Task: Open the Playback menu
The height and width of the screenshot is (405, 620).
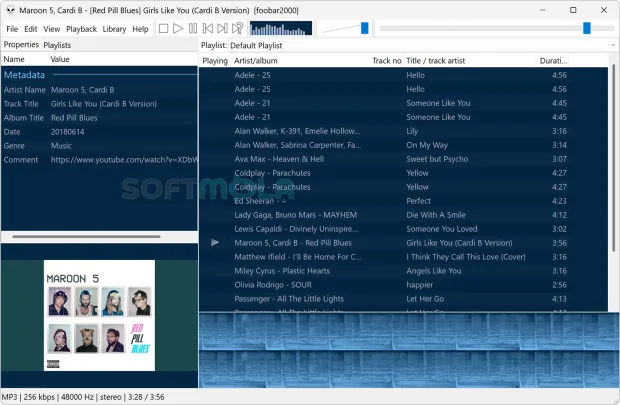Action: click(x=81, y=29)
